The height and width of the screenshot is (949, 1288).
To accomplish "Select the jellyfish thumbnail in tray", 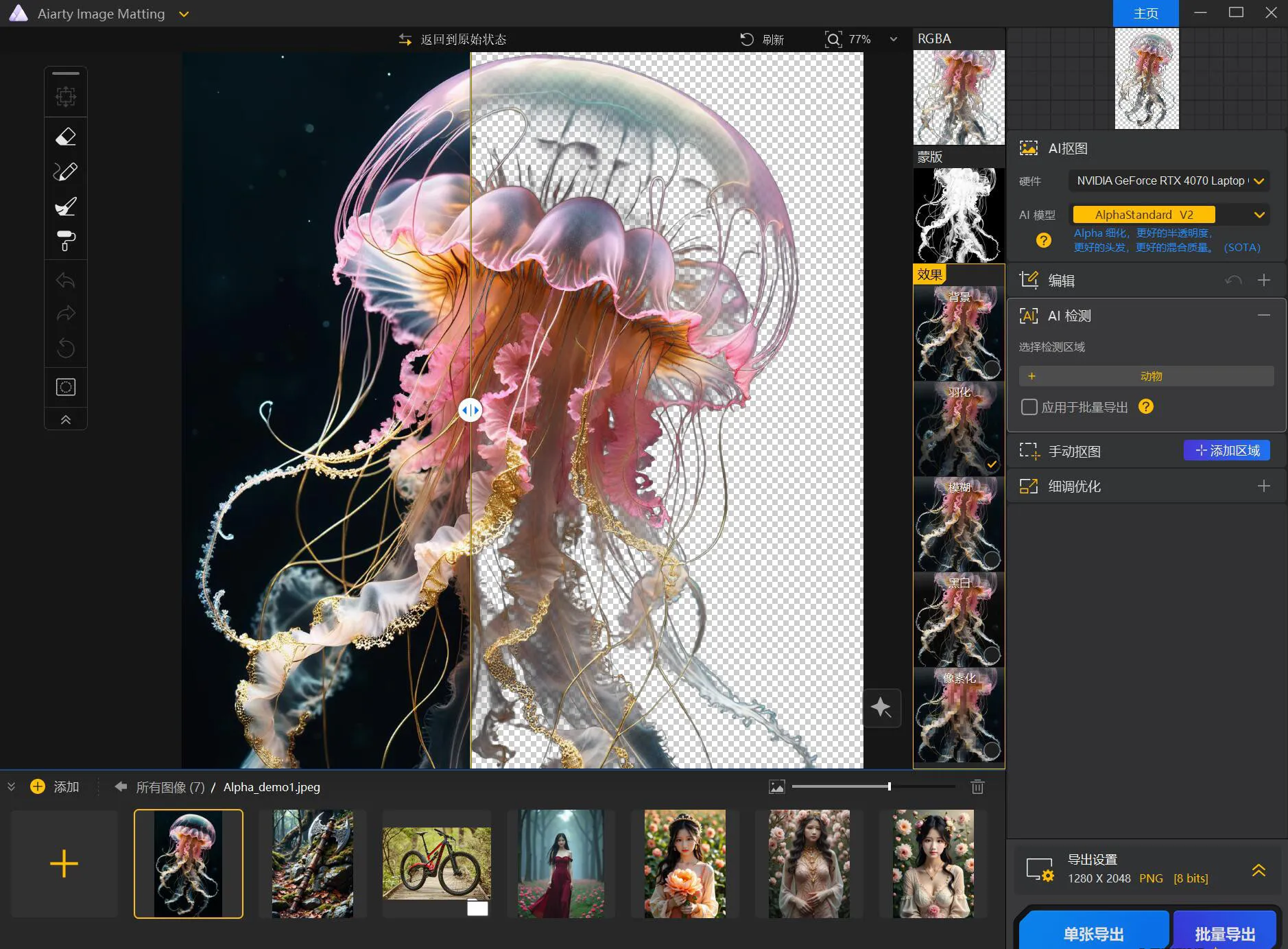I will coord(189,863).
